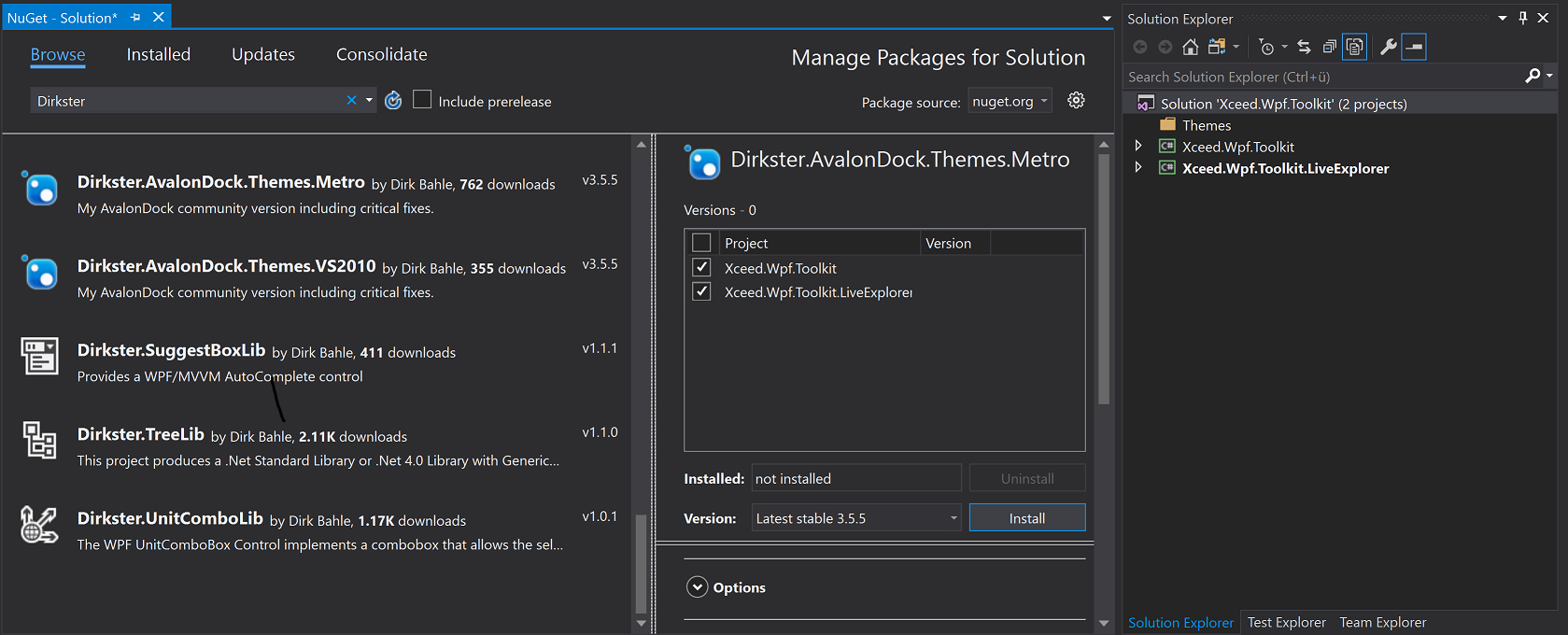
Task: Click the large Metro package icon in details pane
Action: tap(702, 162)
